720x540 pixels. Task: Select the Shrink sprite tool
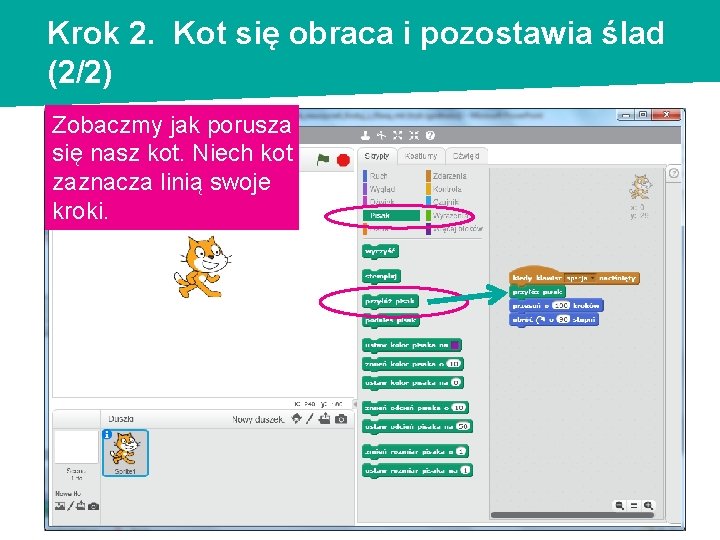pos(414,135)
